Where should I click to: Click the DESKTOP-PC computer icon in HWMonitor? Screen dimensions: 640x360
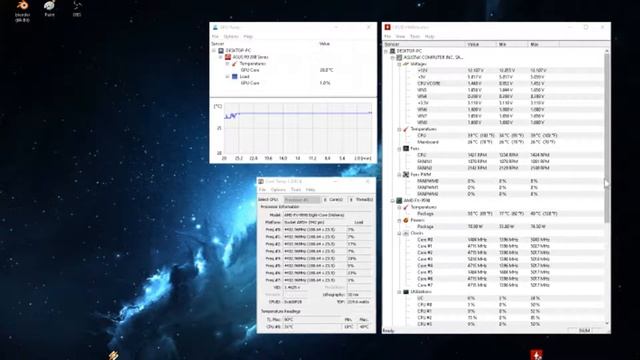click(x=392, y=51)
